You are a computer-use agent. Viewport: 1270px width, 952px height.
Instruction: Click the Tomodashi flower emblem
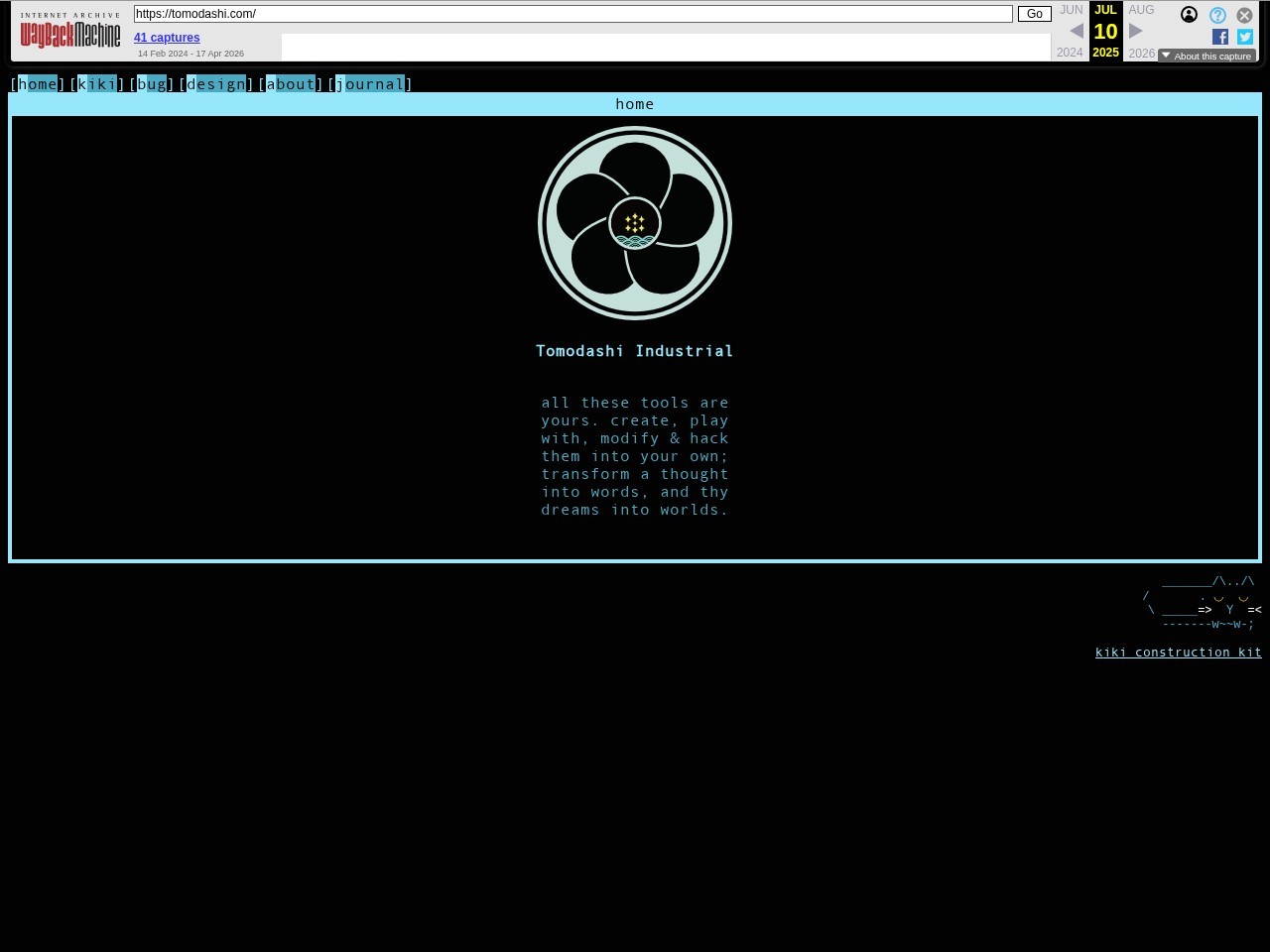coord(635,223)
